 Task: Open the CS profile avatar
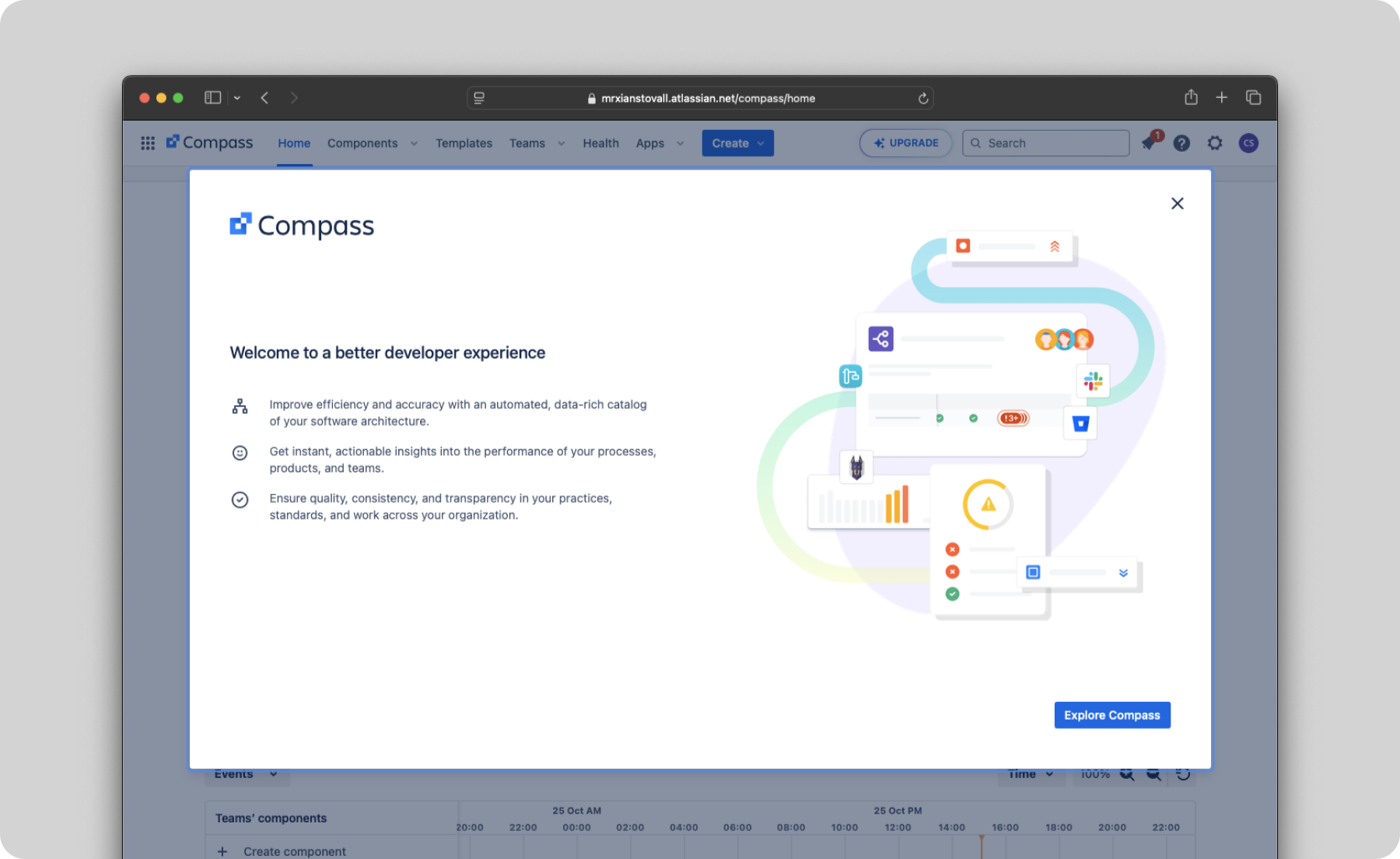coord(1248,143)
